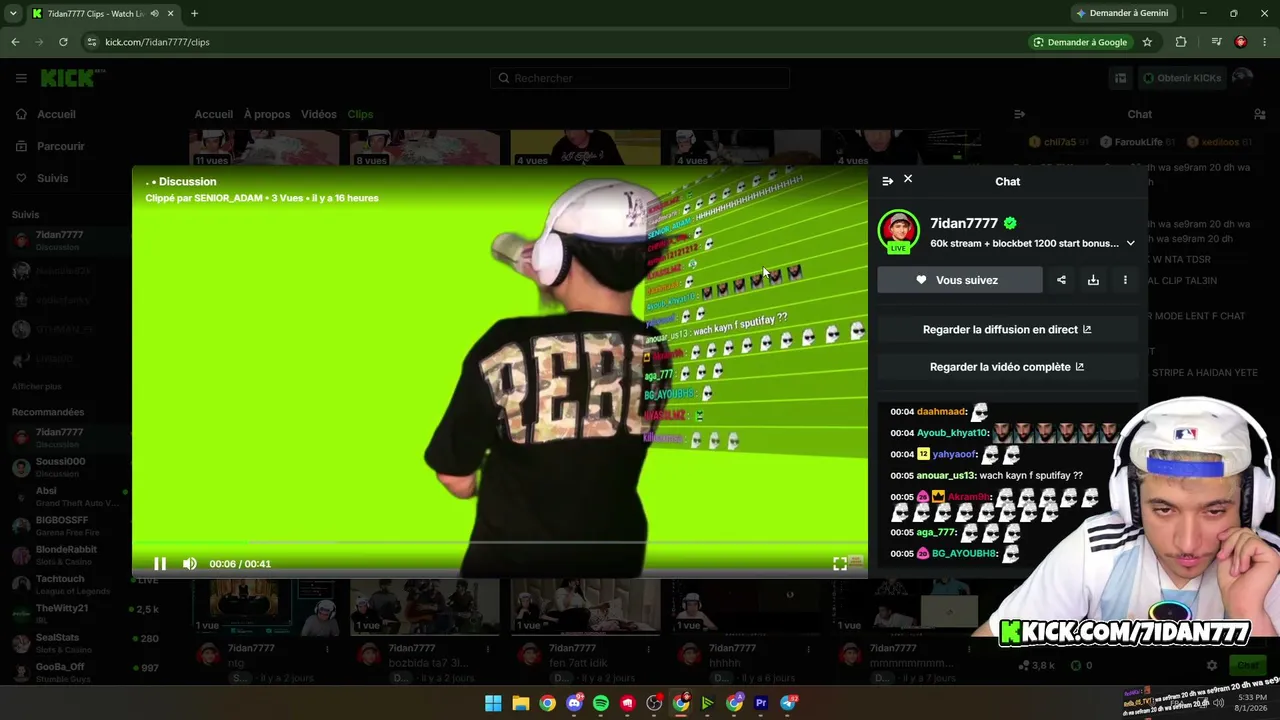Open the Chrome extensions puzzle icon
The height and width of the screenshot is (720, 1280).
click(1181, 42)
